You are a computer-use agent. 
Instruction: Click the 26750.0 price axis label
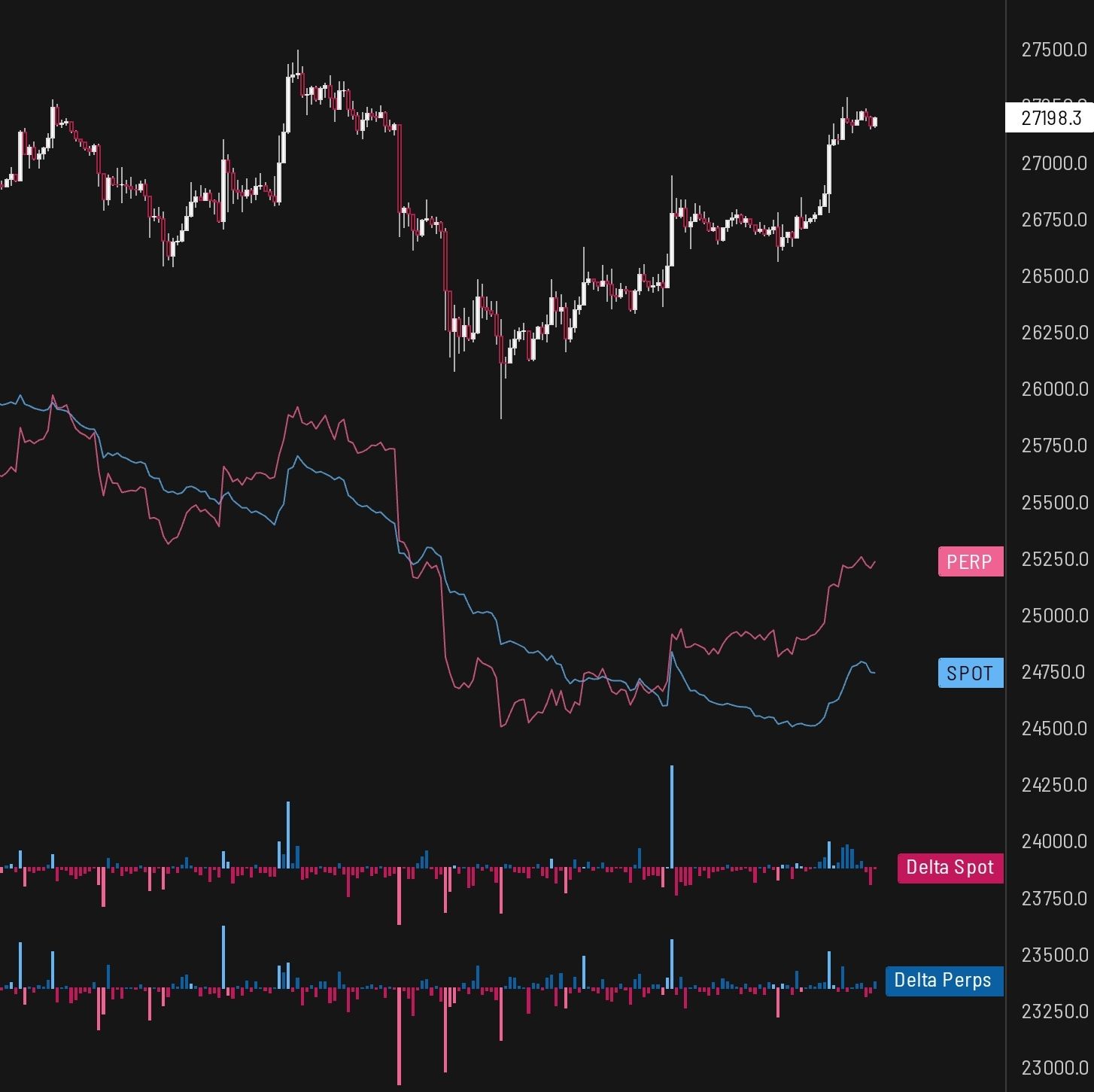pos(1053,220)
